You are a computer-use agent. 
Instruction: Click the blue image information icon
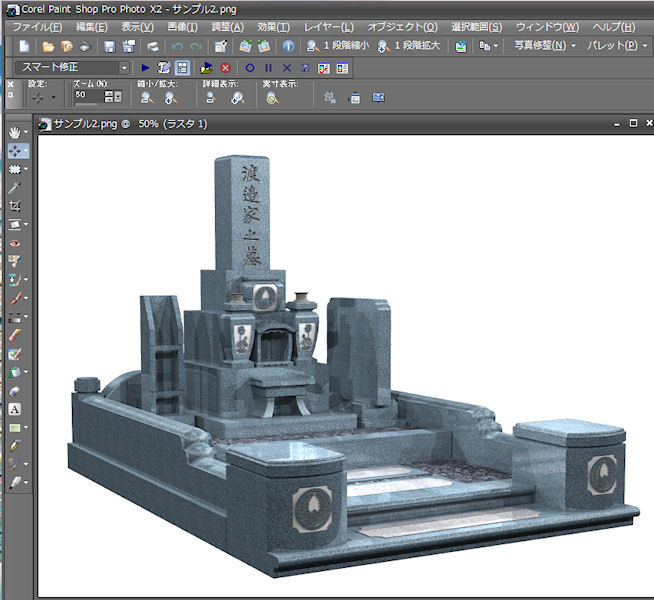pos(288,46)
